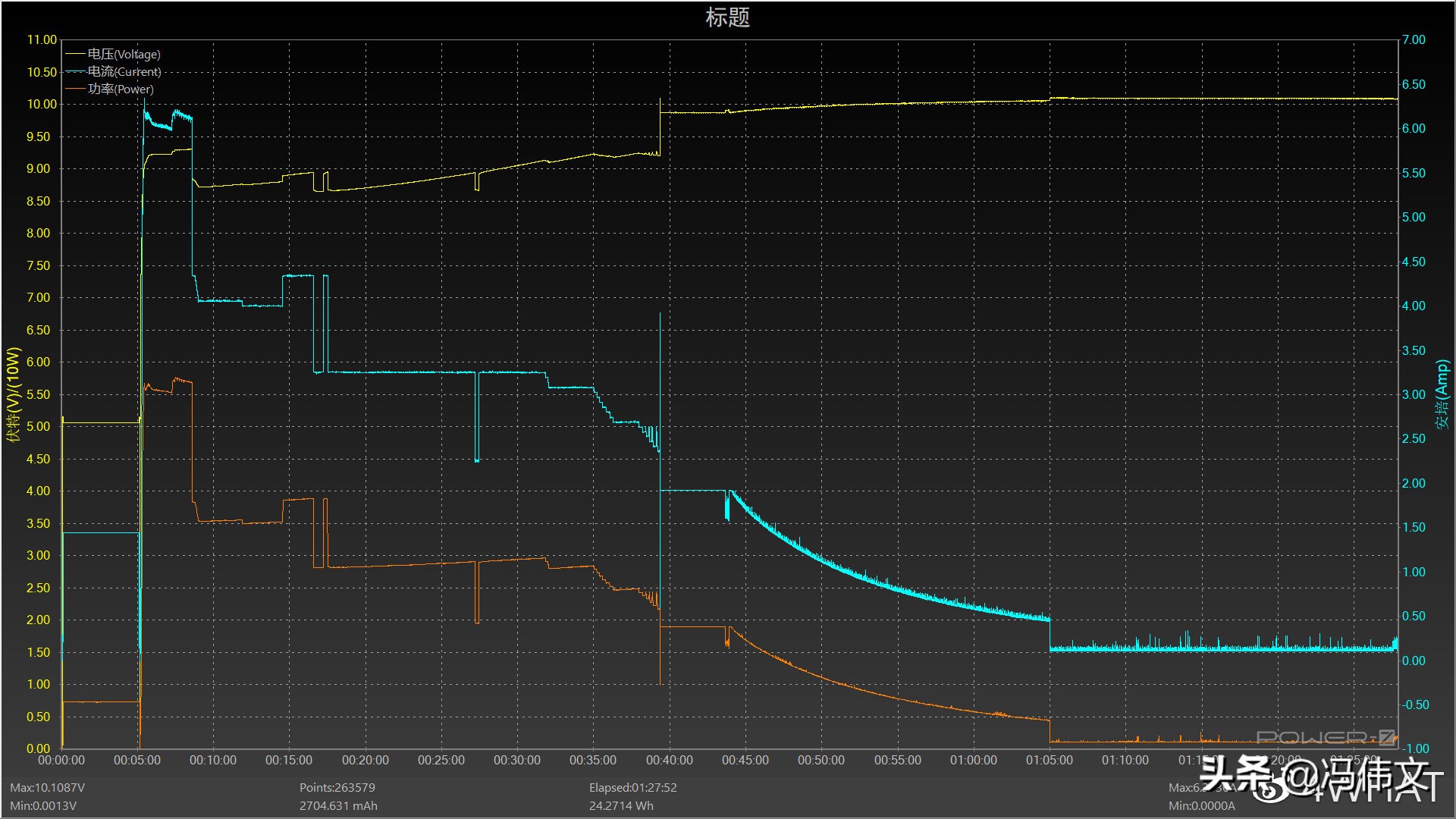Click the 2704.631 mAh capacity readout
1456x819 pixels.
click(x=338, y=806)
